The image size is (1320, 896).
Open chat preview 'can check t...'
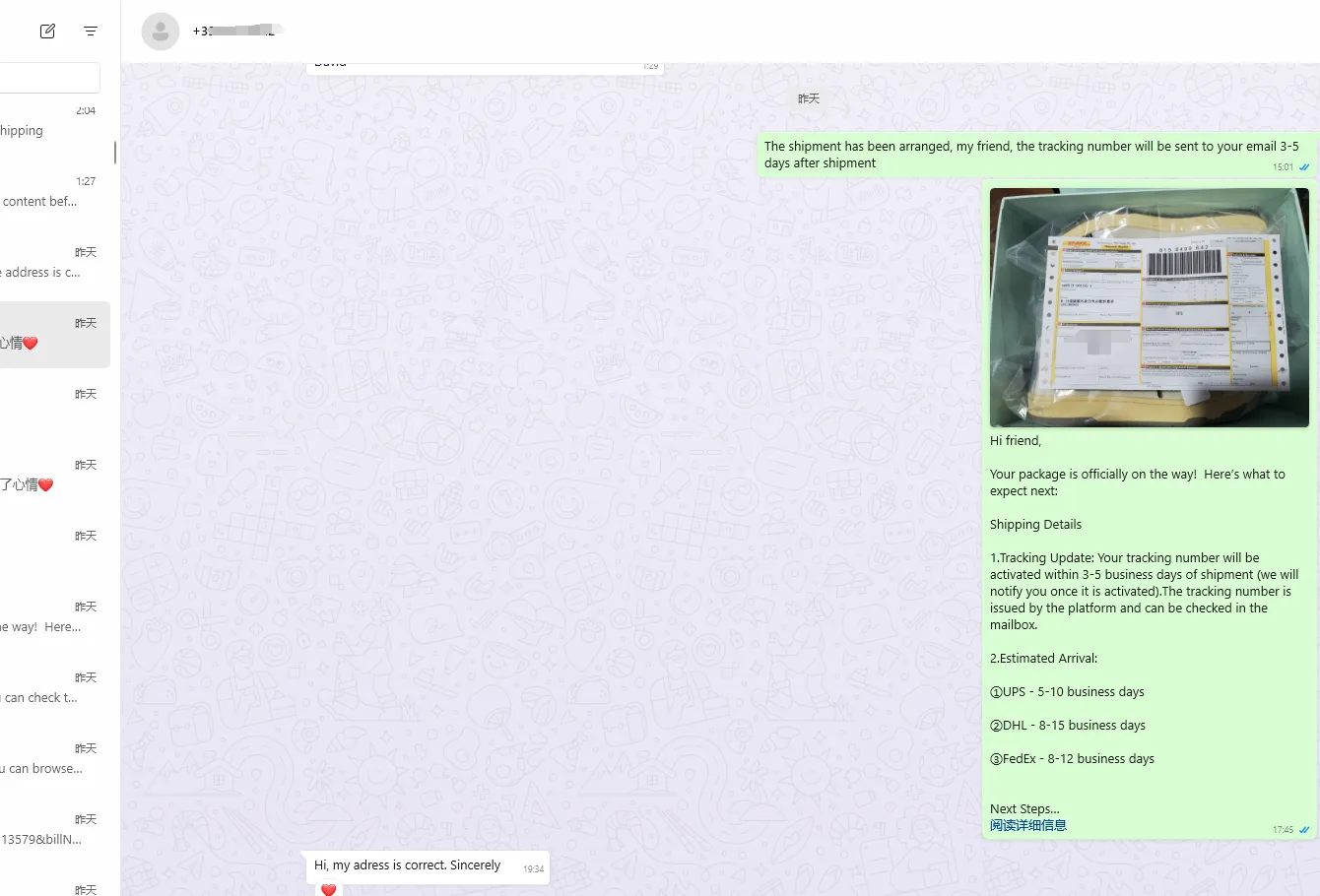(x=39, y=697)
